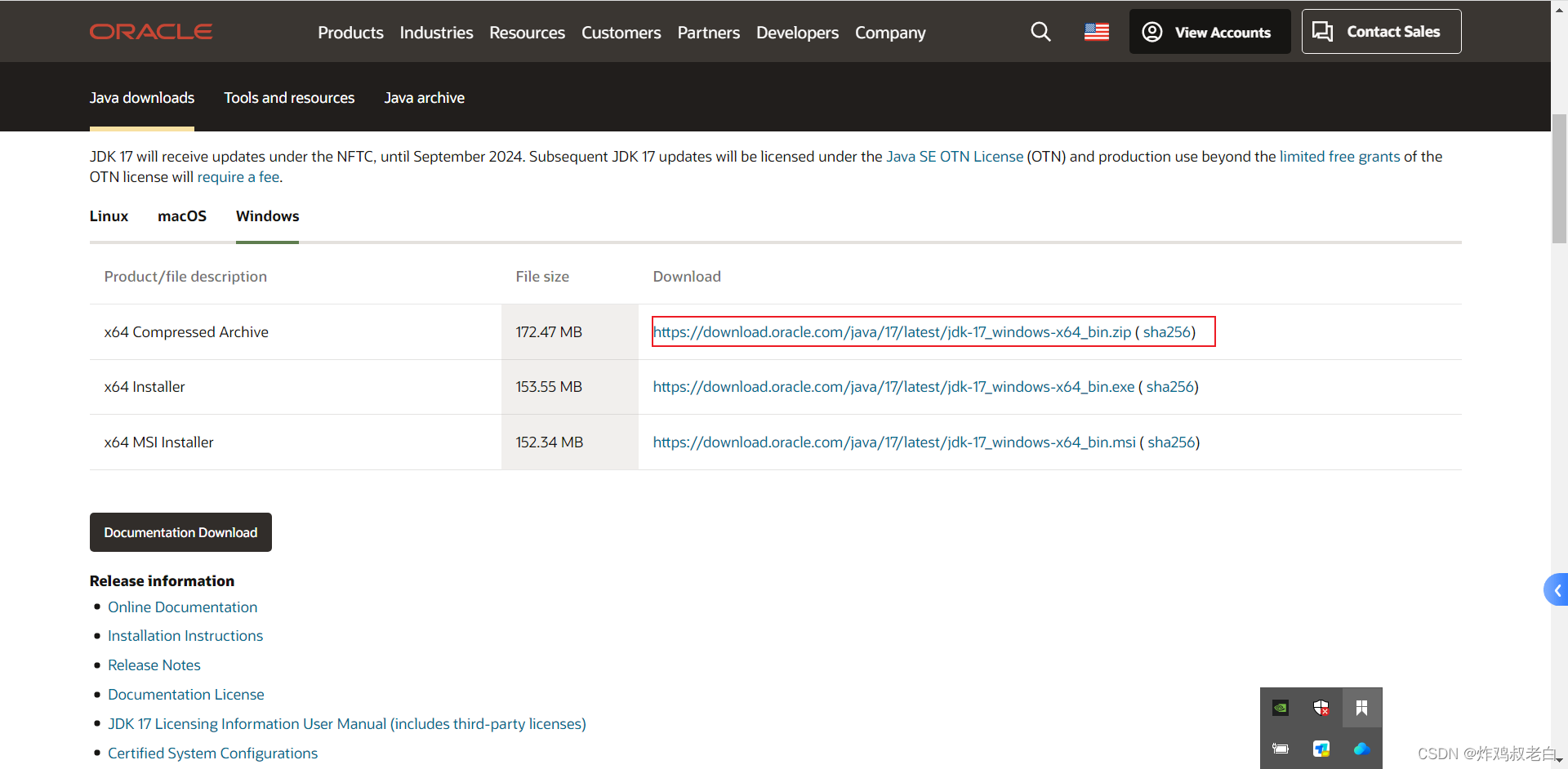Click the x64 Compressed Archive description

pos(186,332)
